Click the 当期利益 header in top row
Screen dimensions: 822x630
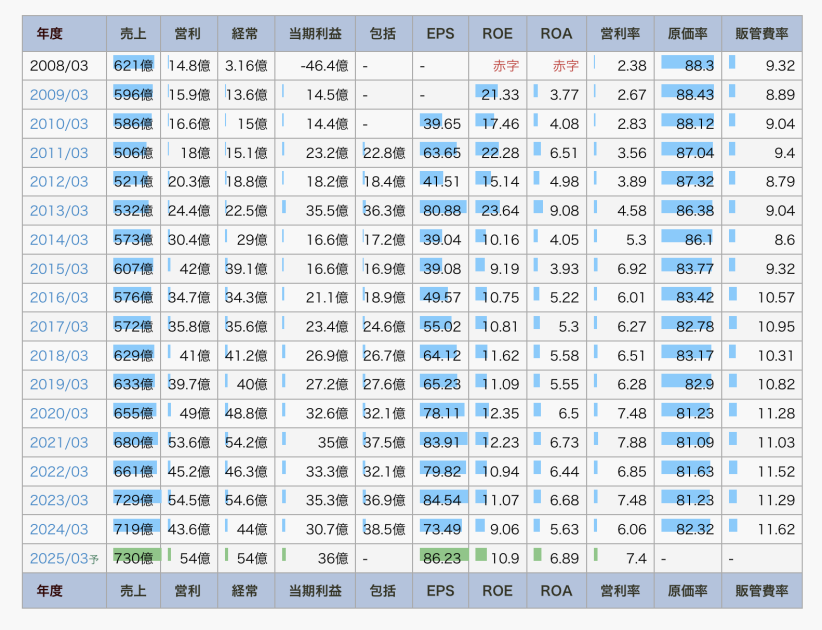tap(314, 33)
